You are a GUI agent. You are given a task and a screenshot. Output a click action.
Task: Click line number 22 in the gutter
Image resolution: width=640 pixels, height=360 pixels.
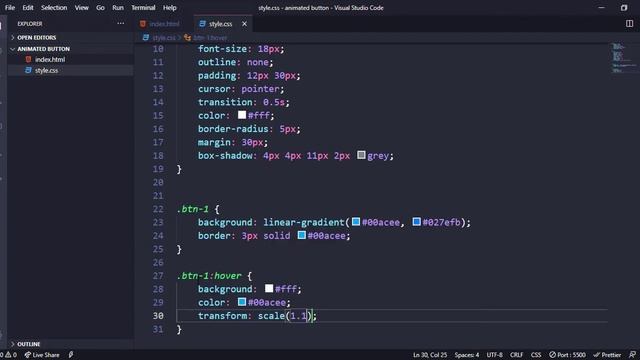158,209
